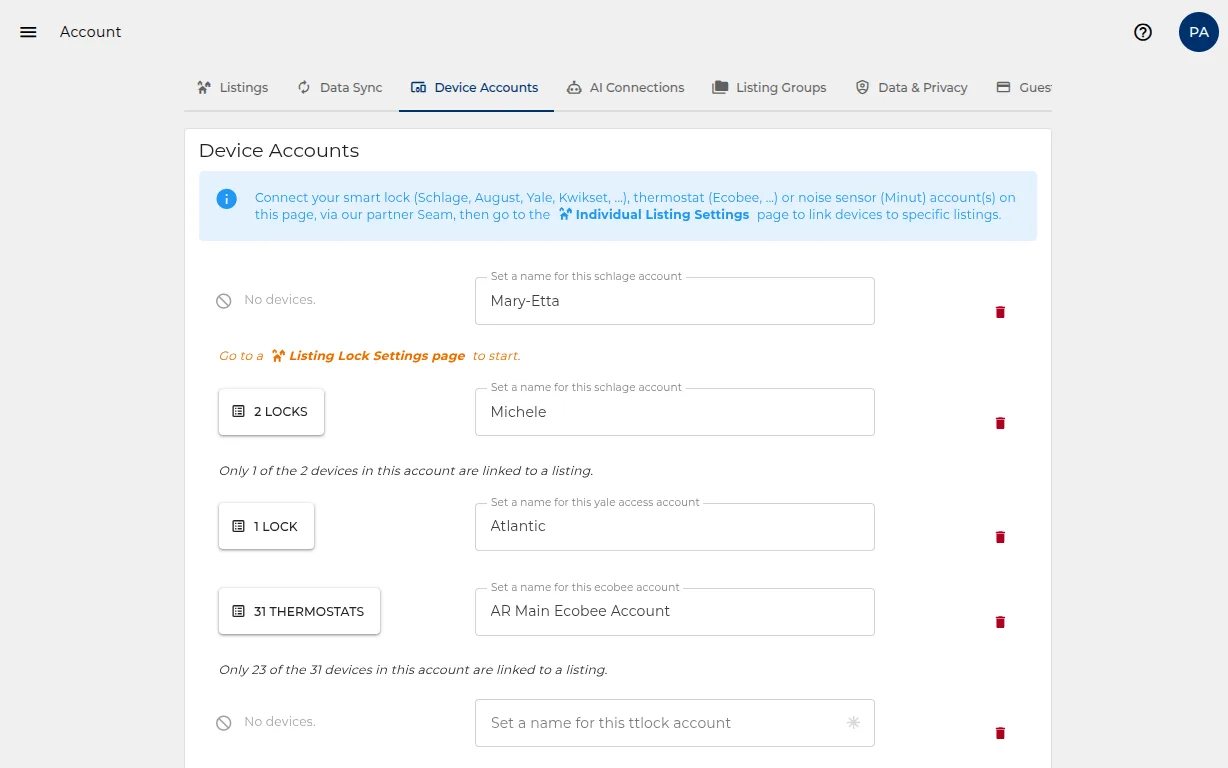Open the 2 LOCKS device list

[271, 412]
